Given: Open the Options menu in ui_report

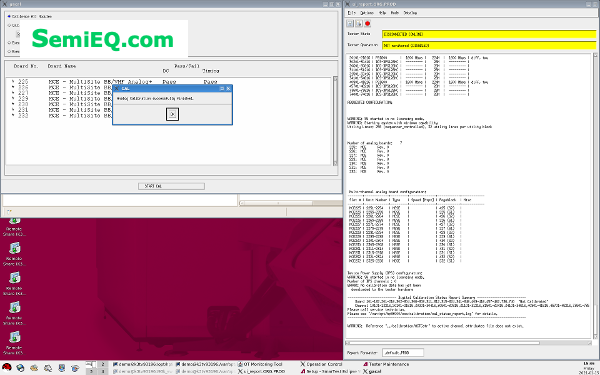Looking at the screenshot, I should (367, 13).
